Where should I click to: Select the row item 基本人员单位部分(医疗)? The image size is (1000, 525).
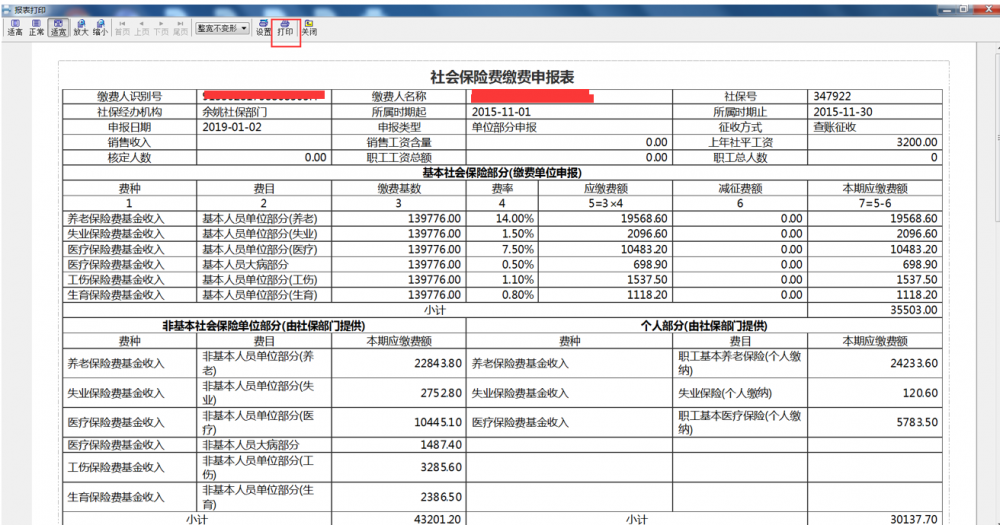pyautogui.click(x=260, y=249)
